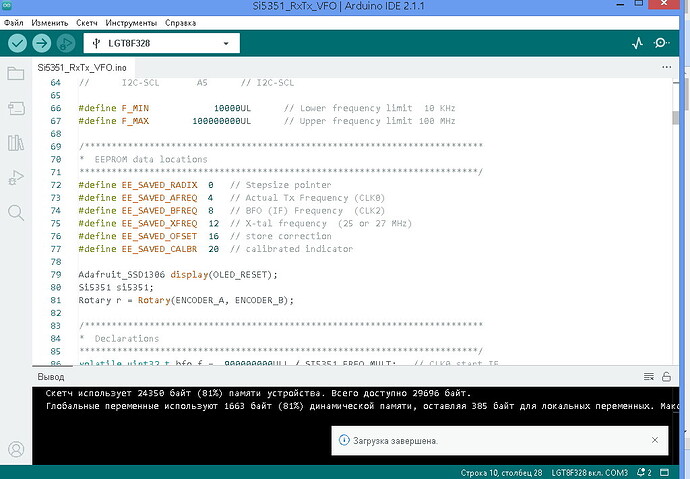690x479 pixels.
Task: Click the notifications bell in status bar
Action: (x=644, y=472)
